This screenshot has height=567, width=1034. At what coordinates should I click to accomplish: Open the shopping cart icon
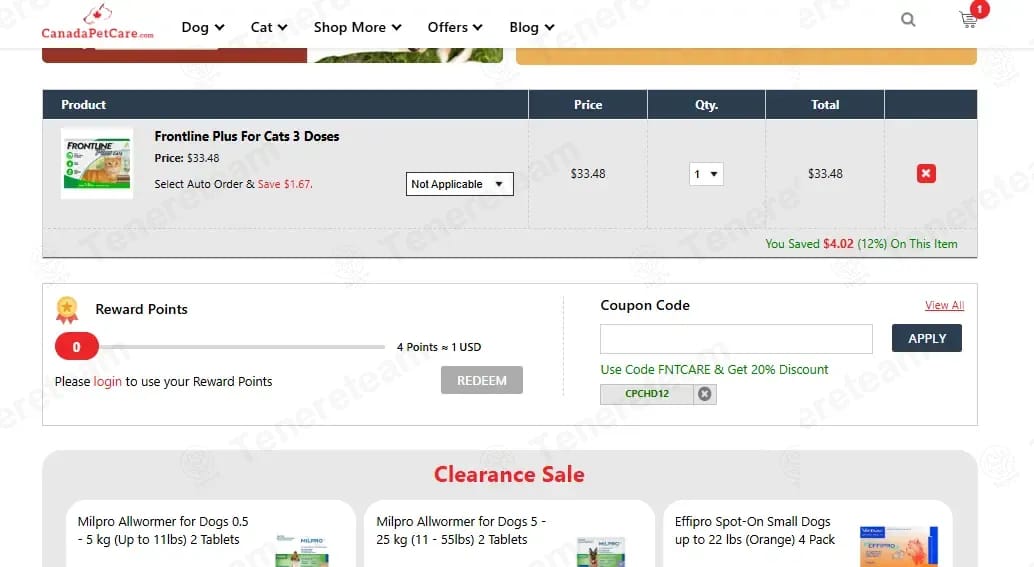(x=968, y=20)
